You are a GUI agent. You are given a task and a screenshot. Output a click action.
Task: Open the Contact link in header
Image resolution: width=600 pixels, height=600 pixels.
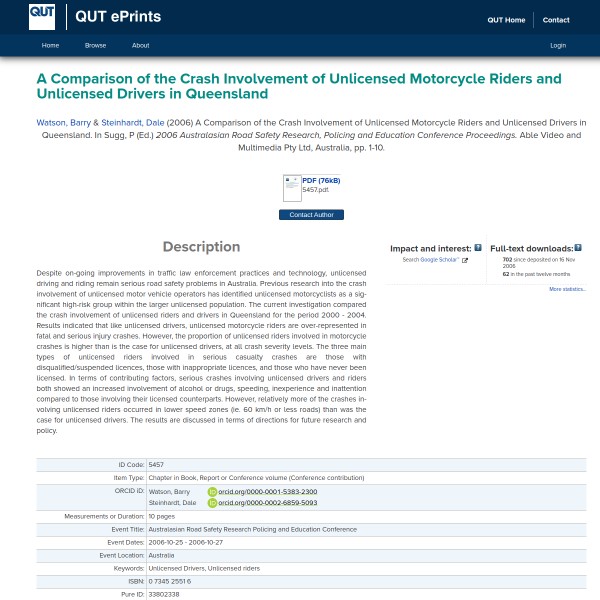(556, 20)
